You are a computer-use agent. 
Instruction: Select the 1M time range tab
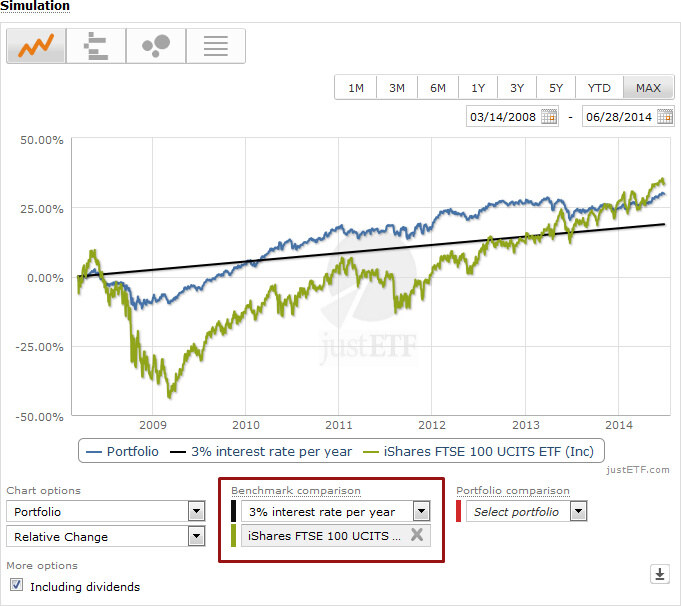coord(355,88)
